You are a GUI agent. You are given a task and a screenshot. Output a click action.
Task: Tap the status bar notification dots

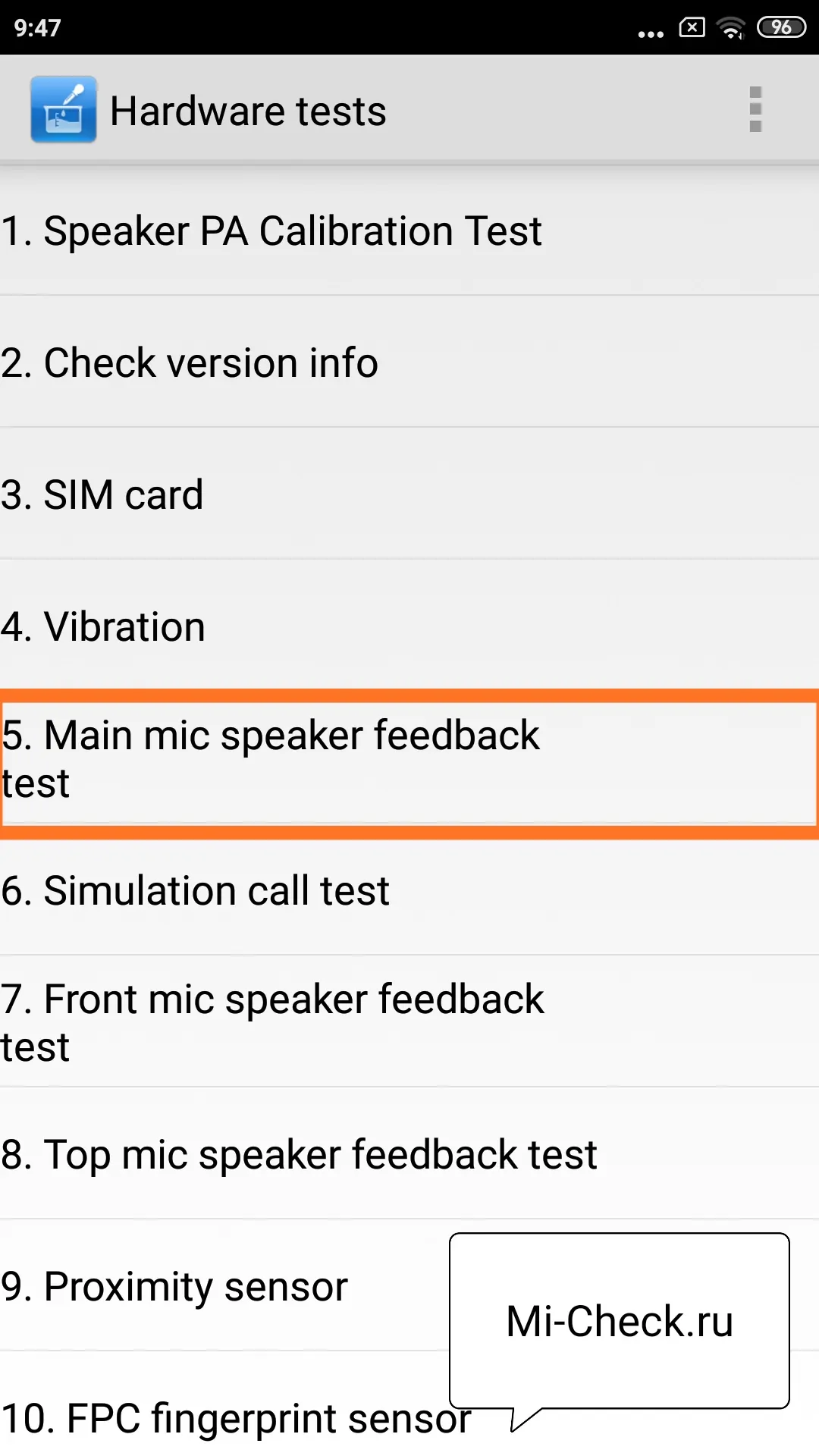651,33
